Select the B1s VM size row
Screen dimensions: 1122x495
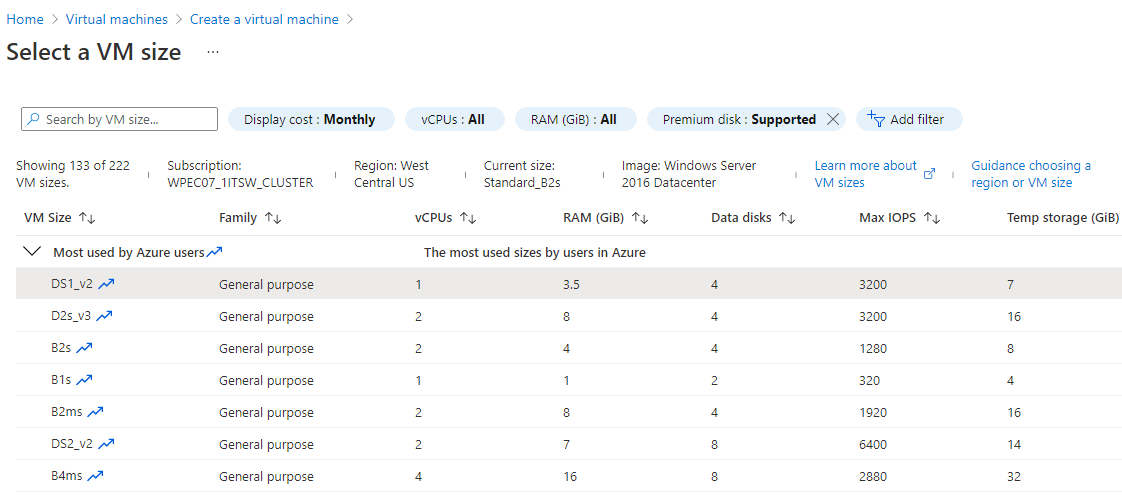[569, 380]
